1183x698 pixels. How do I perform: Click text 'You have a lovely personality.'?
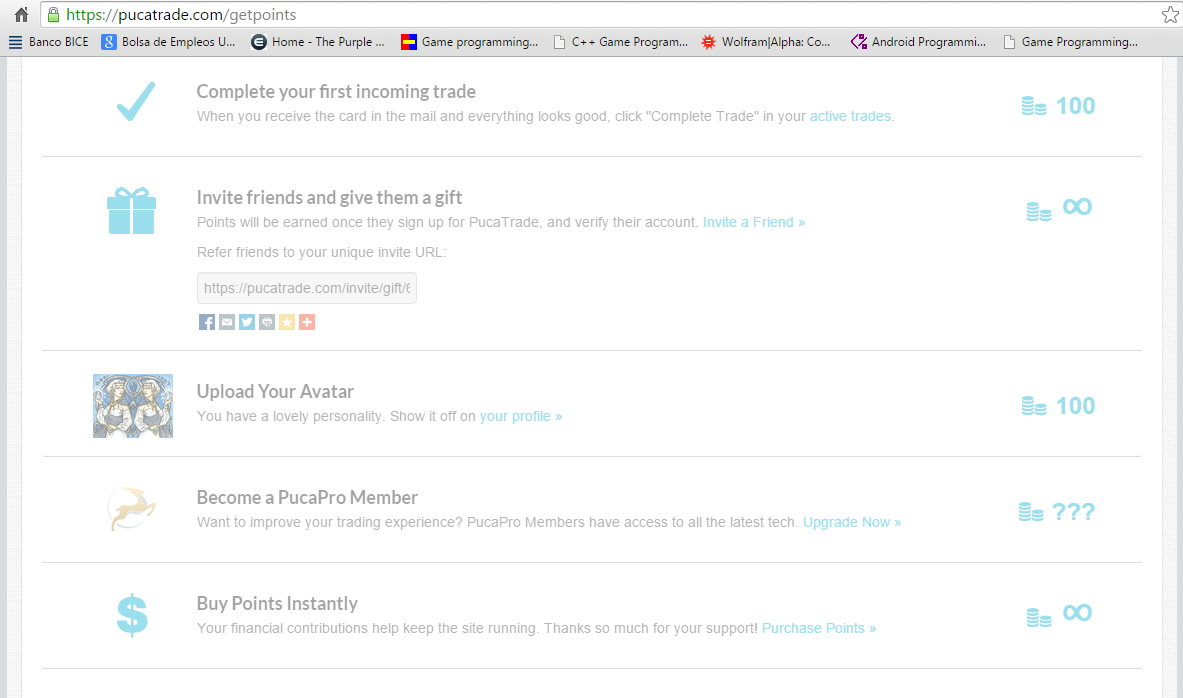coord(290,417)
